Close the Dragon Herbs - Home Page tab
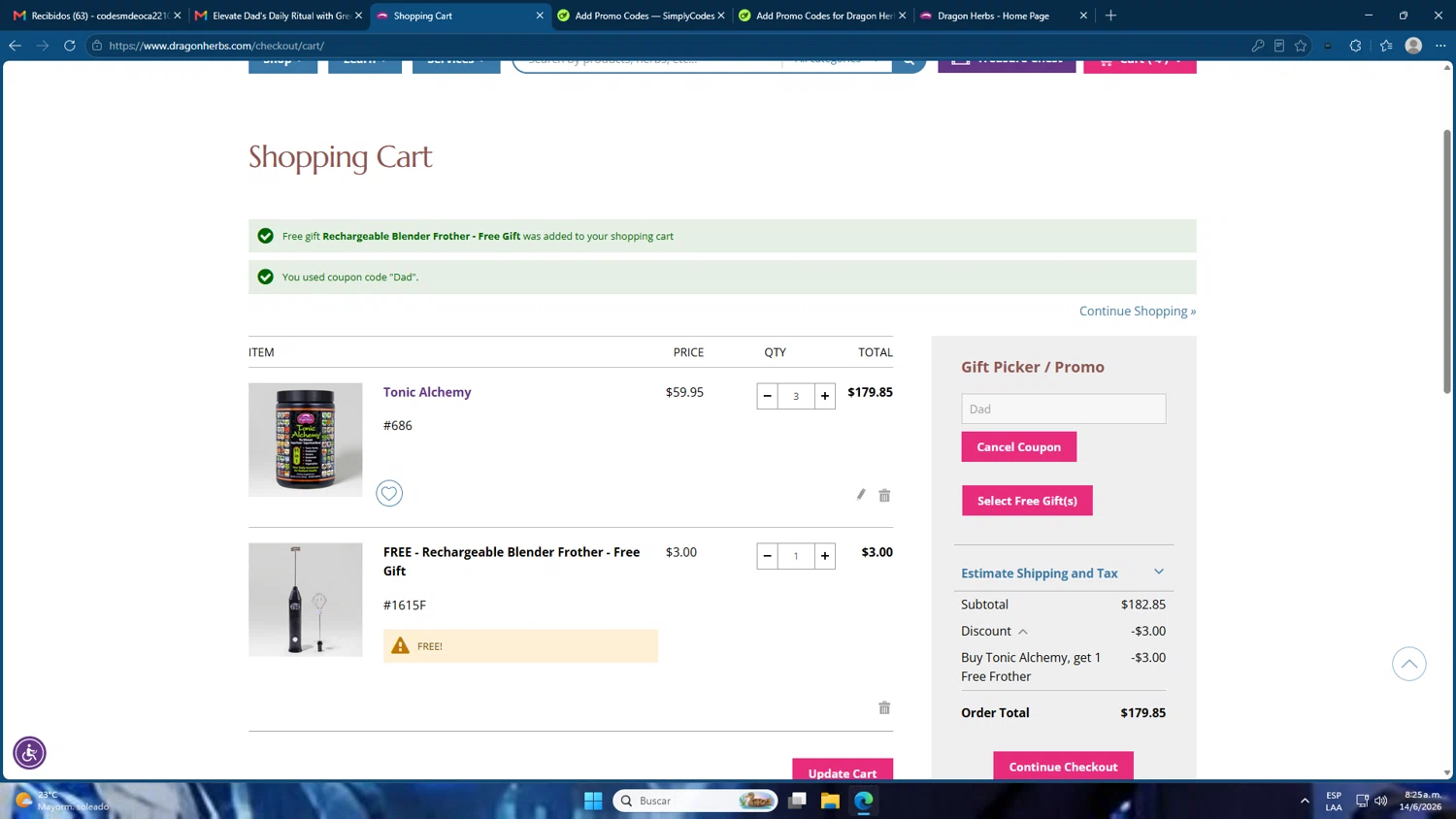 (x=1083, y=16)
